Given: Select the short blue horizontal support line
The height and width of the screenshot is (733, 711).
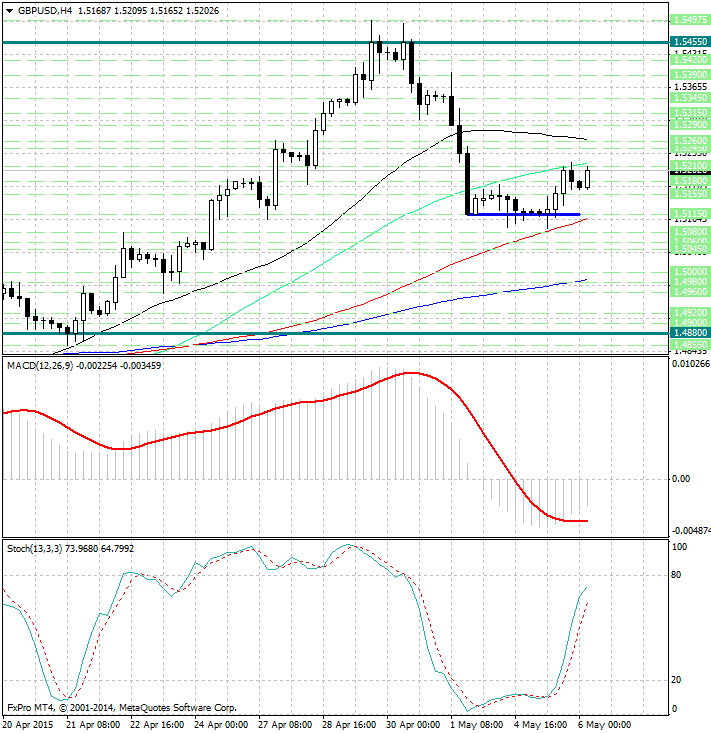Looking at the screenshot, I should pyautogui.click(x=523, y=214).
